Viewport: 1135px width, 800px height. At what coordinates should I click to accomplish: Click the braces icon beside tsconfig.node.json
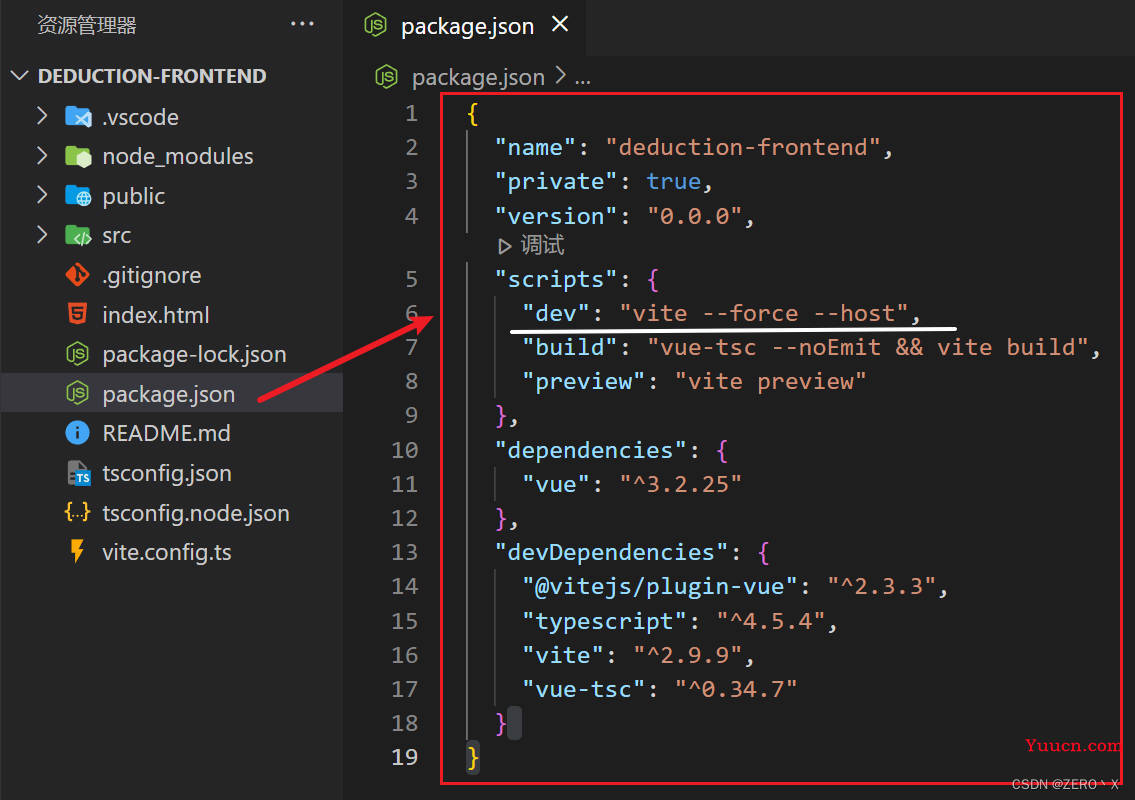[77, 512]
